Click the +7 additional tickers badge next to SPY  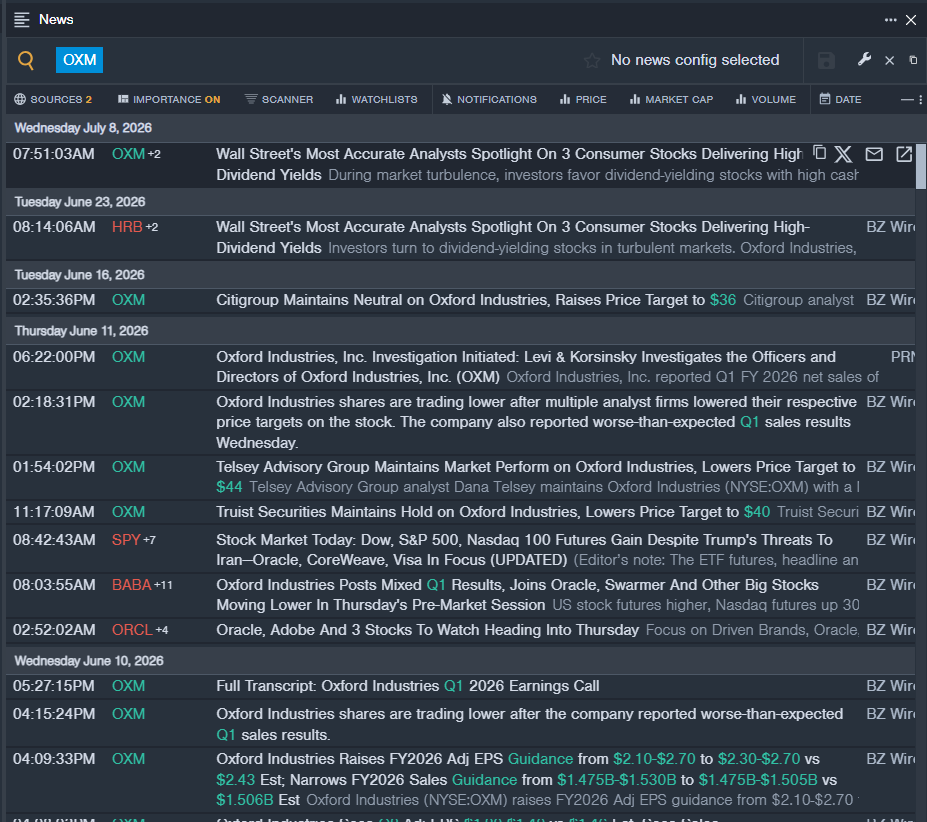149,540
